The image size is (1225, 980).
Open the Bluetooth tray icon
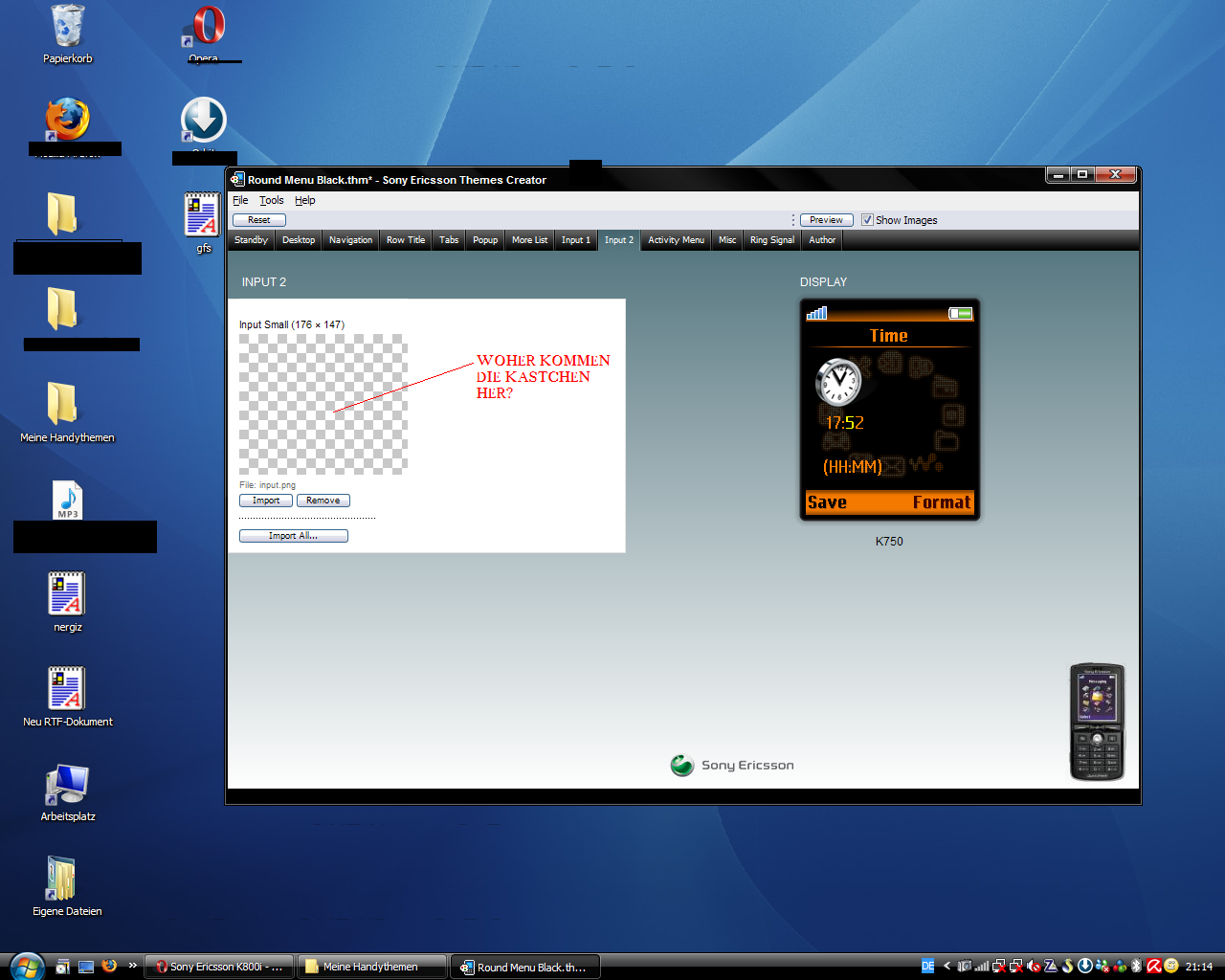coord(1136,967)
